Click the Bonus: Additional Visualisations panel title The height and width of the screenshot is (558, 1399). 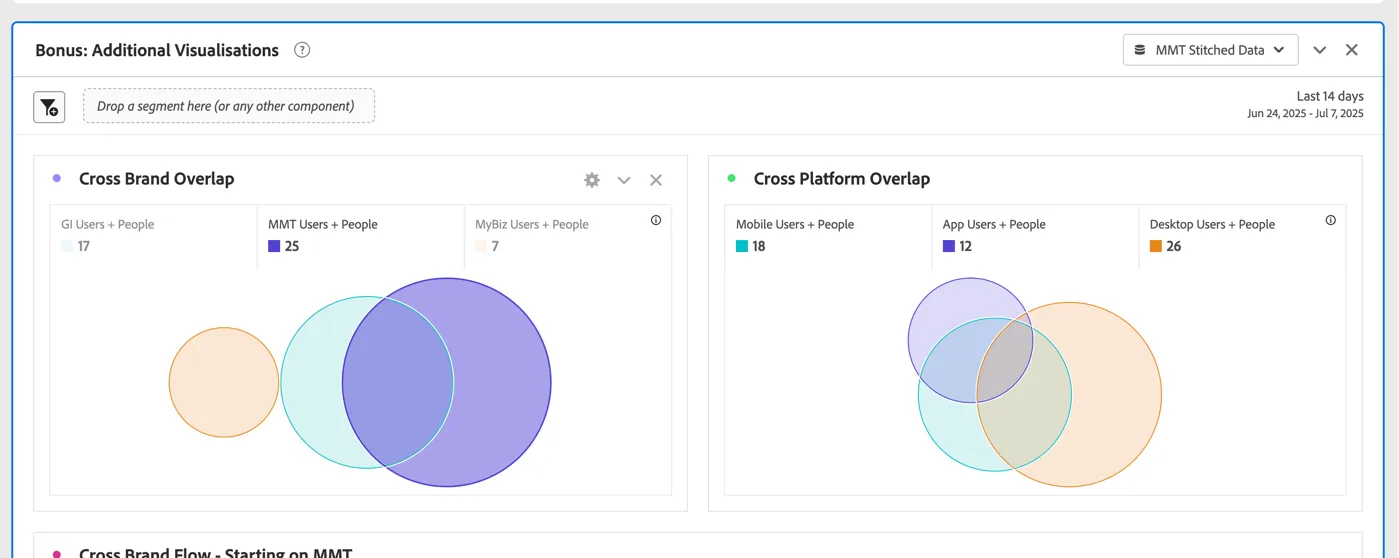point(157,50)
